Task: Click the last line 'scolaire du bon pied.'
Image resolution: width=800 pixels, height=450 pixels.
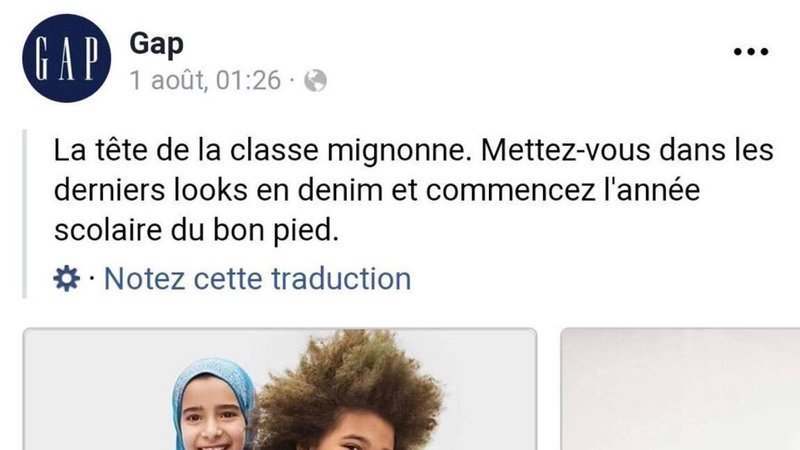Action: click(196, 230)
